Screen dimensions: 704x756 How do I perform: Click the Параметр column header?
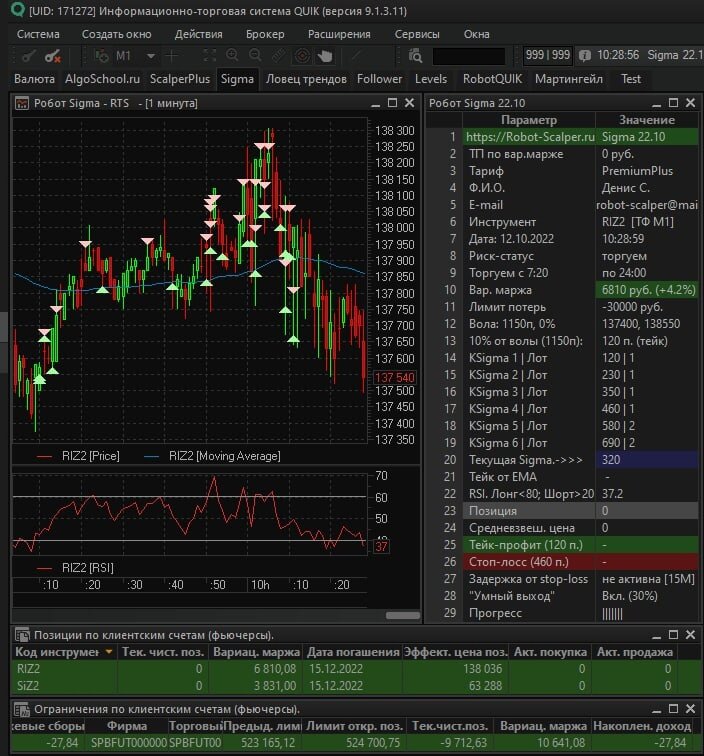(529, 120)
